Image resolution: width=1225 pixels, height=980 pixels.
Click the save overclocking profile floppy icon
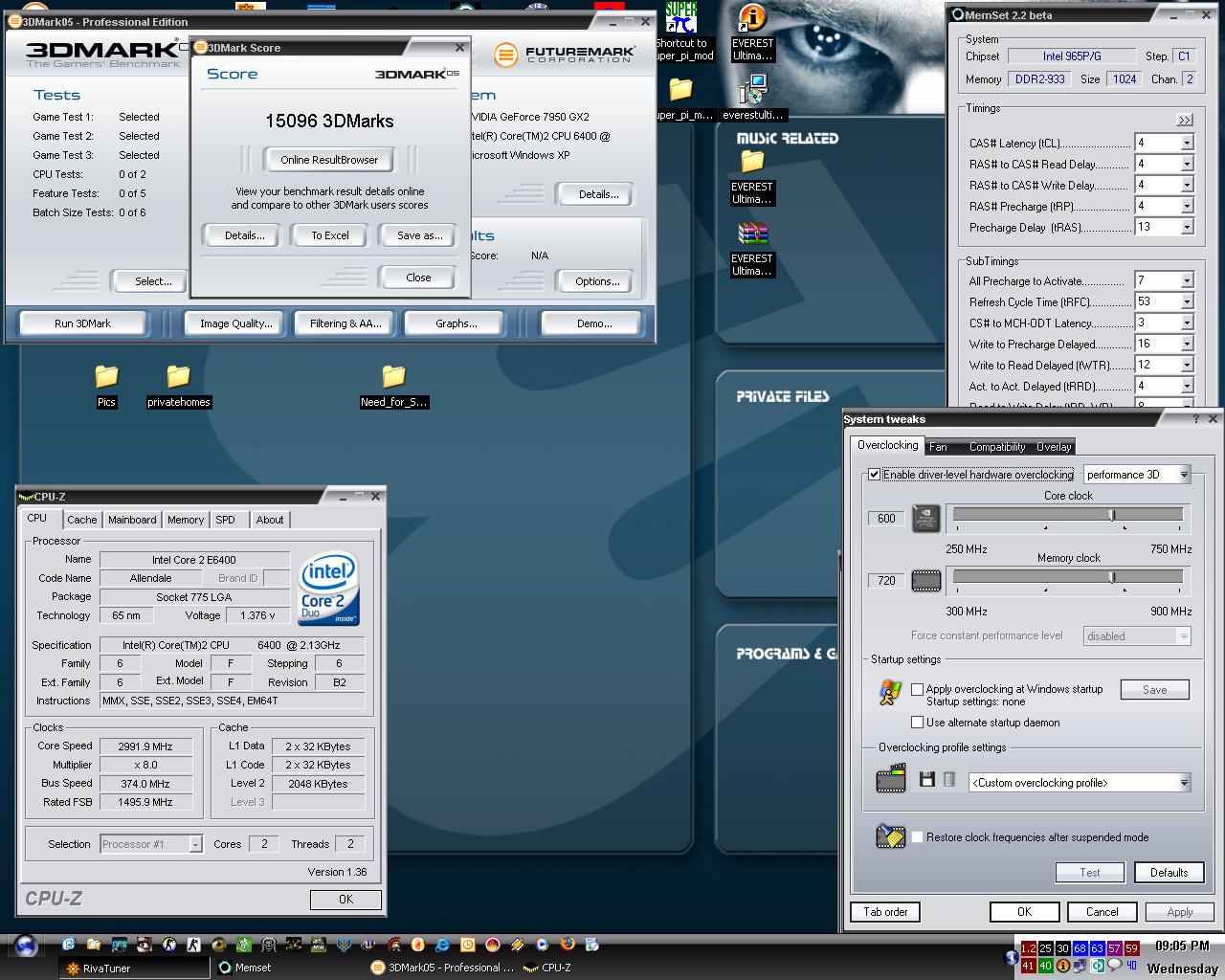(x=926, y=780)
